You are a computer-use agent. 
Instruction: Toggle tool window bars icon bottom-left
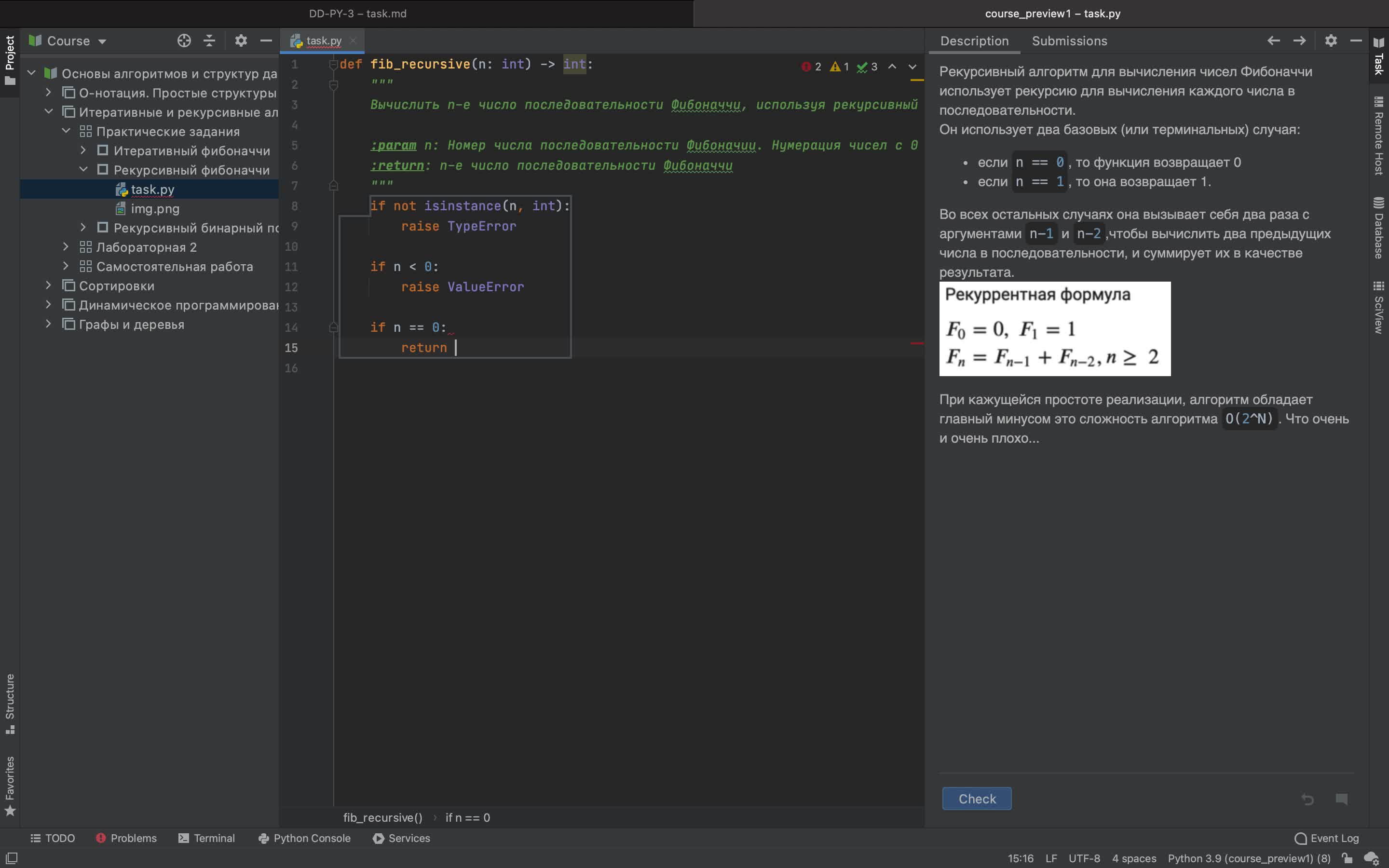coord(12,858)
